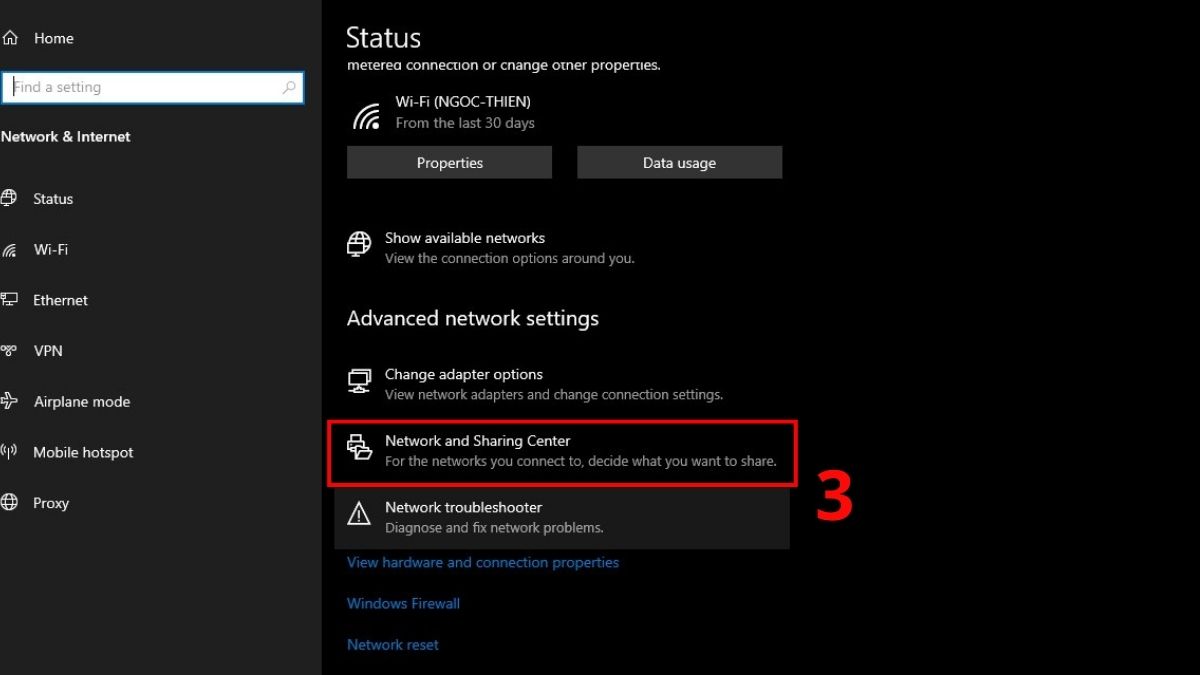Click the Show available networks globe icon
This screenshot has width=1200, height=675.
358,243
